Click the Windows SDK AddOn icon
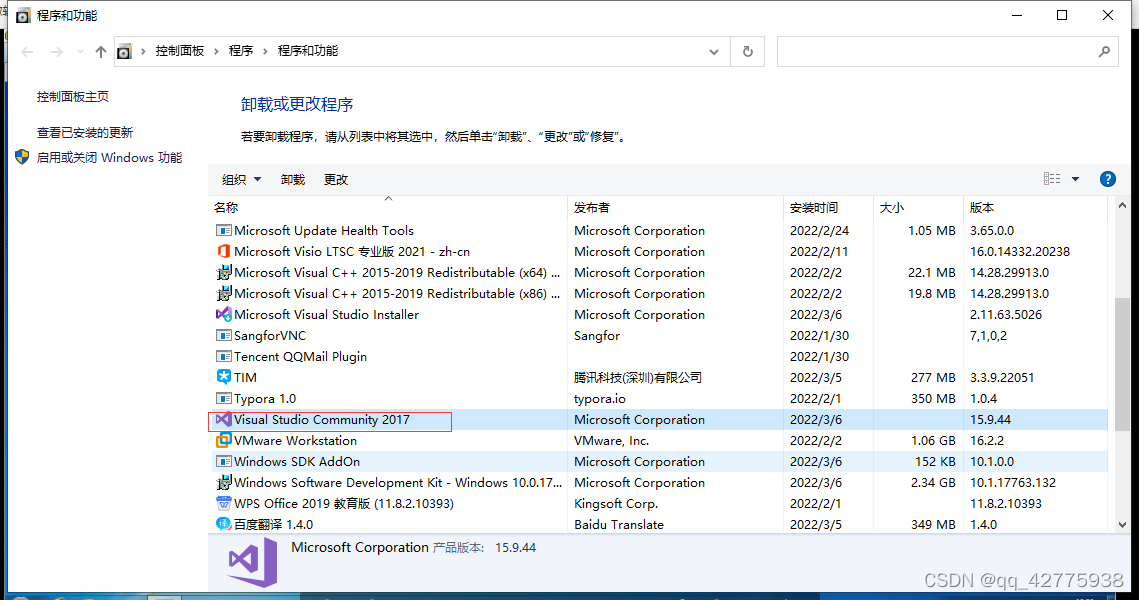This screenshot has width=1139, height=600. point(224,461)
